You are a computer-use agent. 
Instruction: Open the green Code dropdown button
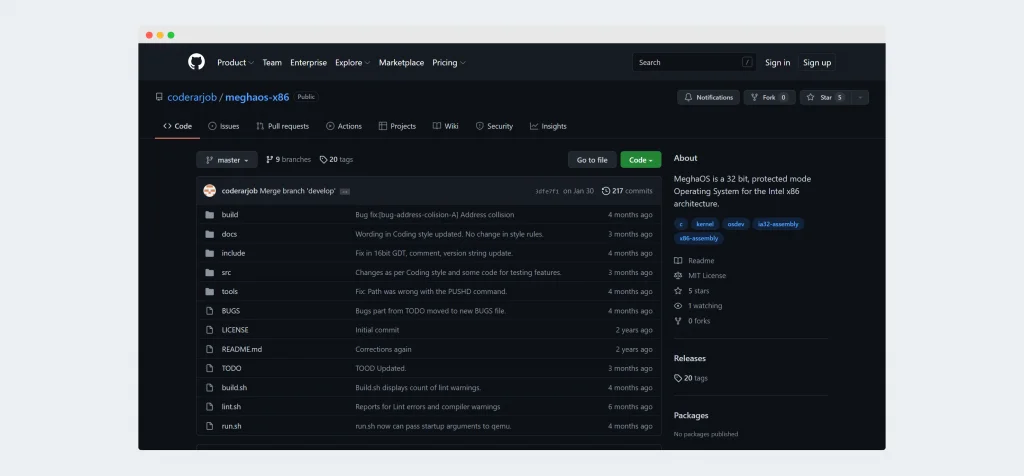[x=641, y=160]
